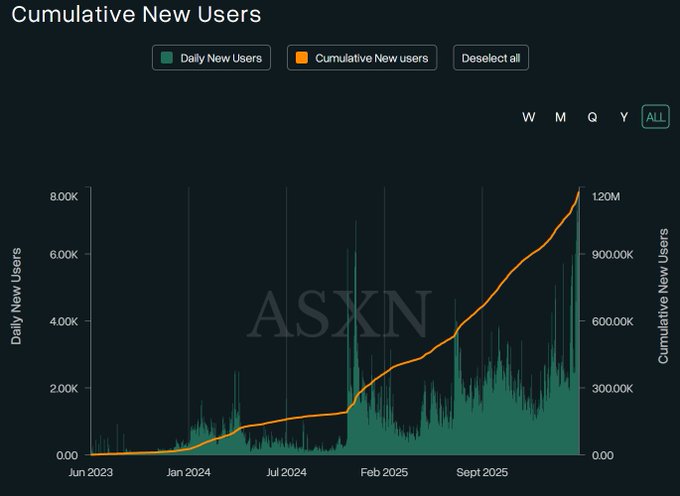Click the orange Cumulative New users legend swatch

[301, 58]
